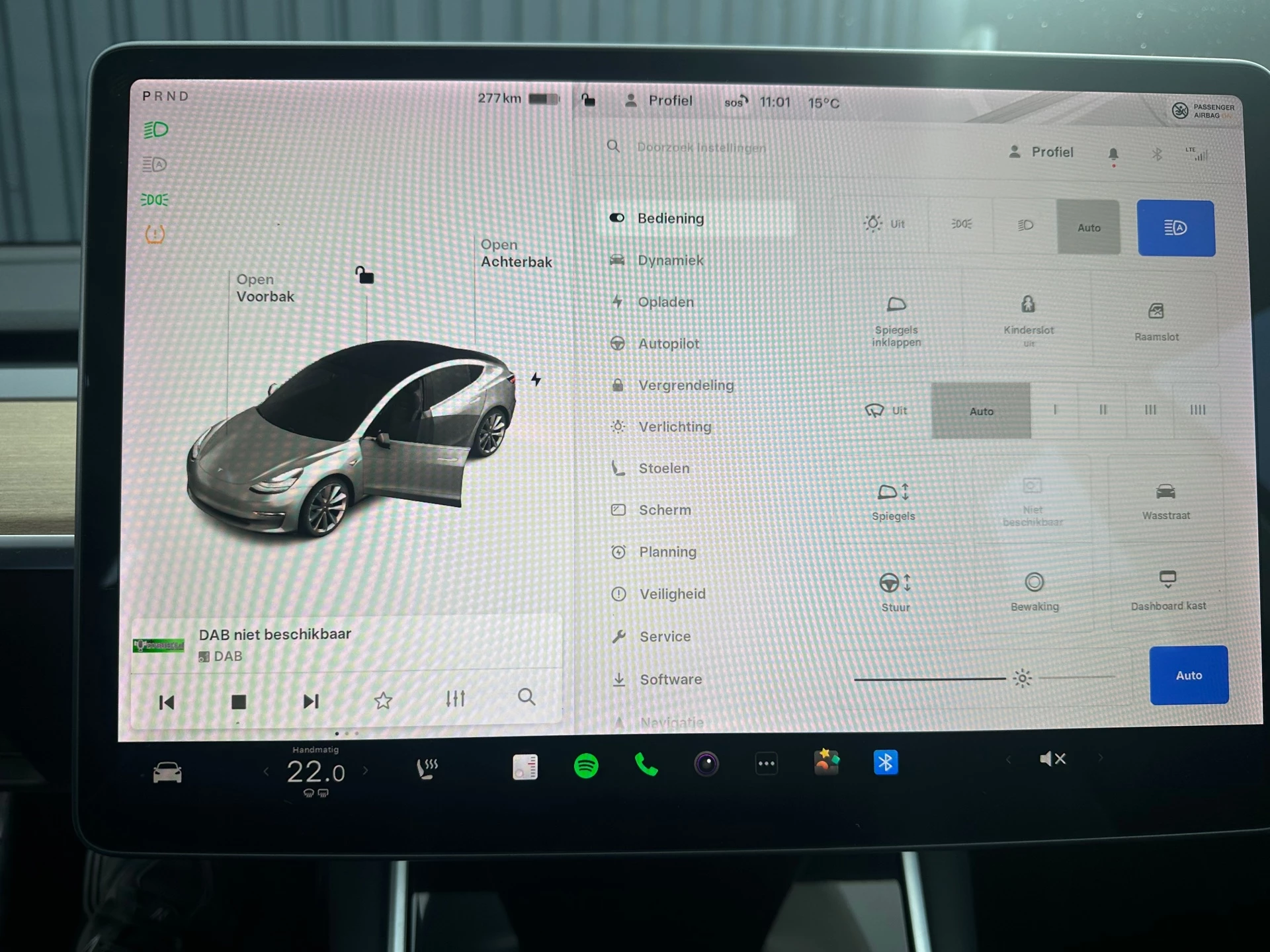The image size is (1270, 952).
Task: Open Bluetooth settings from the app bar
Action: pyautogui.click(x=886, y=762)
